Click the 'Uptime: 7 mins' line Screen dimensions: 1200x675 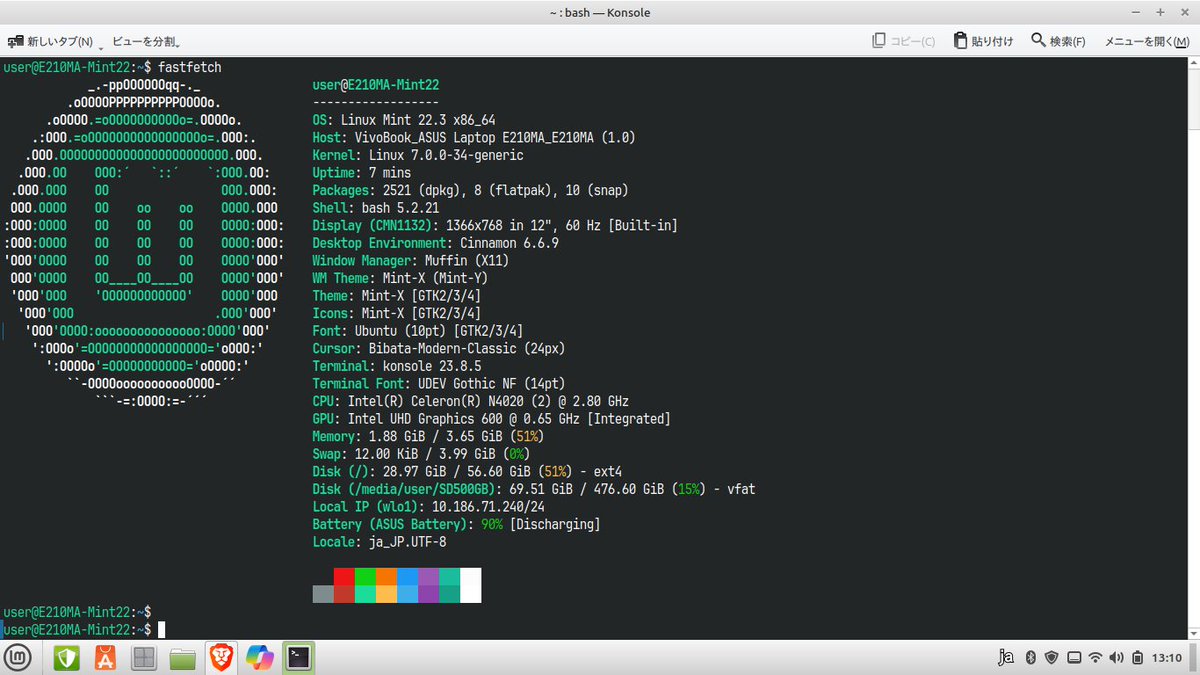point(362,173)
